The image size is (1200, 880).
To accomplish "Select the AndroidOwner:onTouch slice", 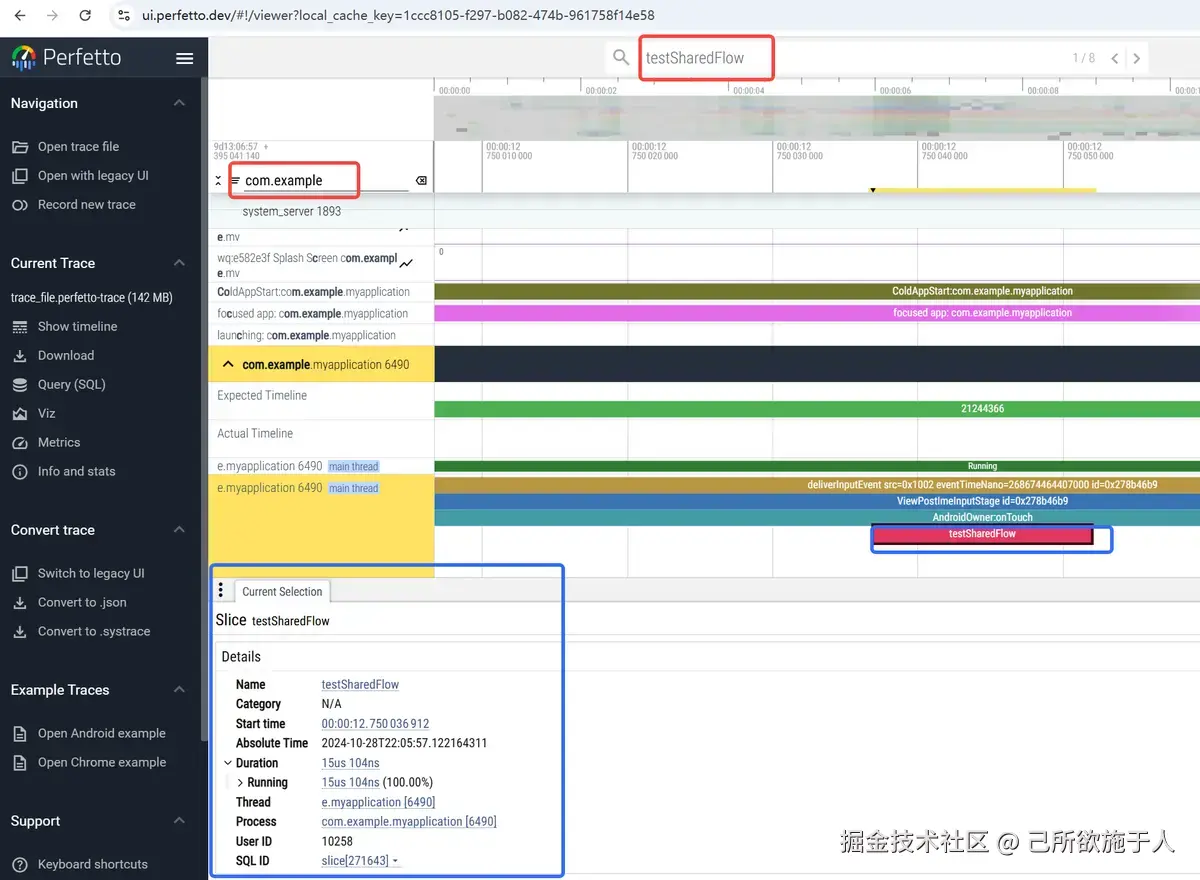I will [x=817, y=518].
